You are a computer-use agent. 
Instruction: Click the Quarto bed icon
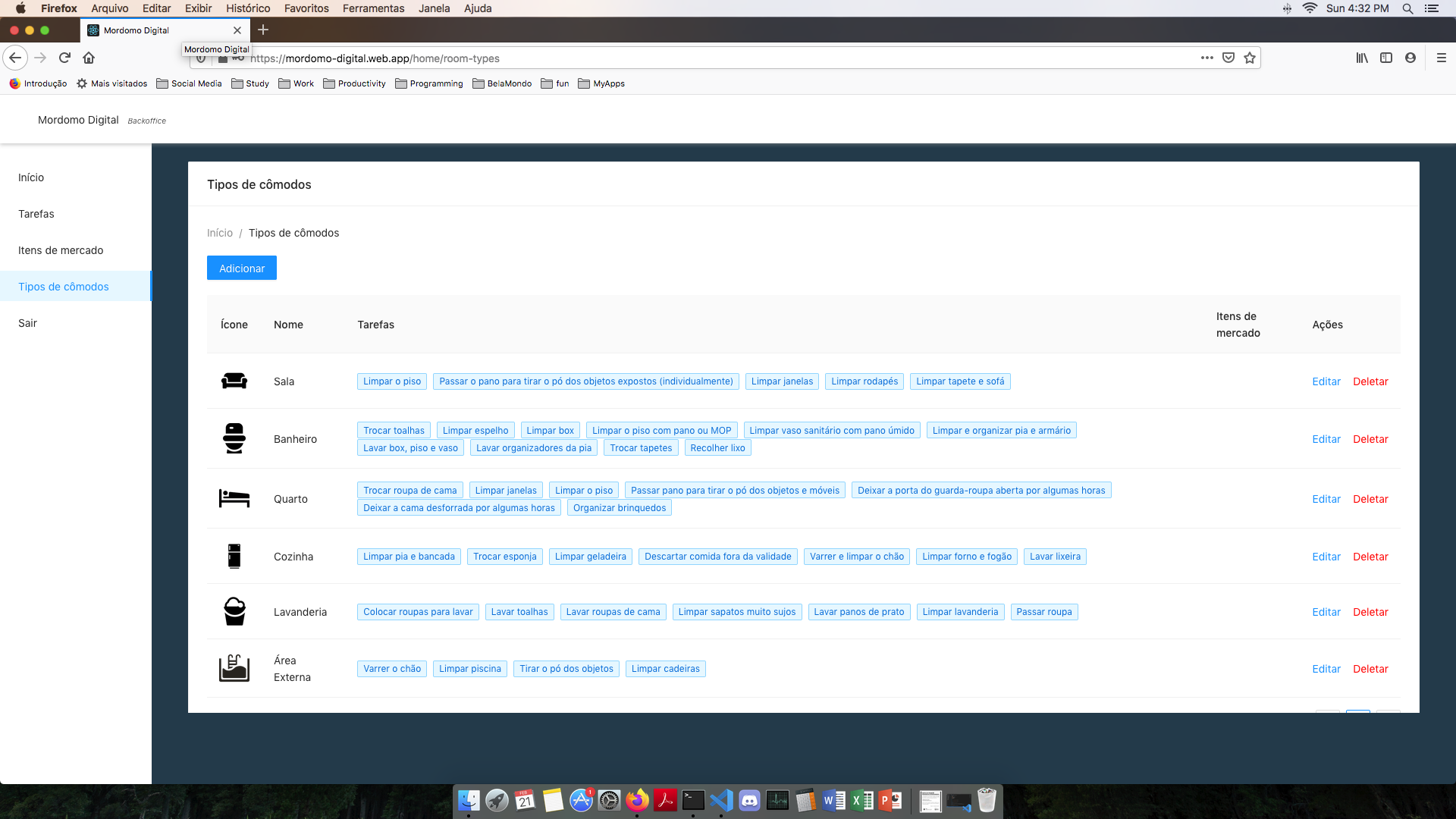click(x=234, y=498)
